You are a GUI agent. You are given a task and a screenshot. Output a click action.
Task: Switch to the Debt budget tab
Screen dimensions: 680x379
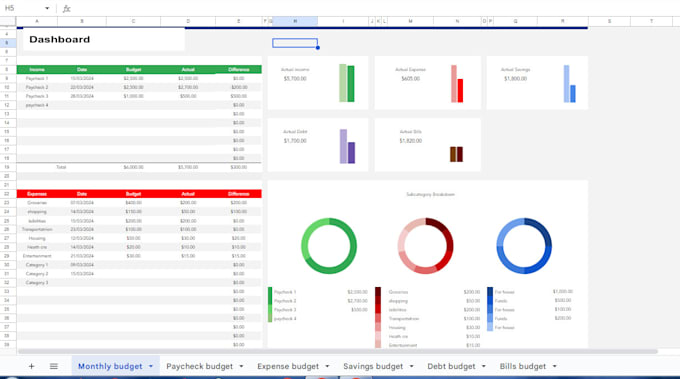451,366
